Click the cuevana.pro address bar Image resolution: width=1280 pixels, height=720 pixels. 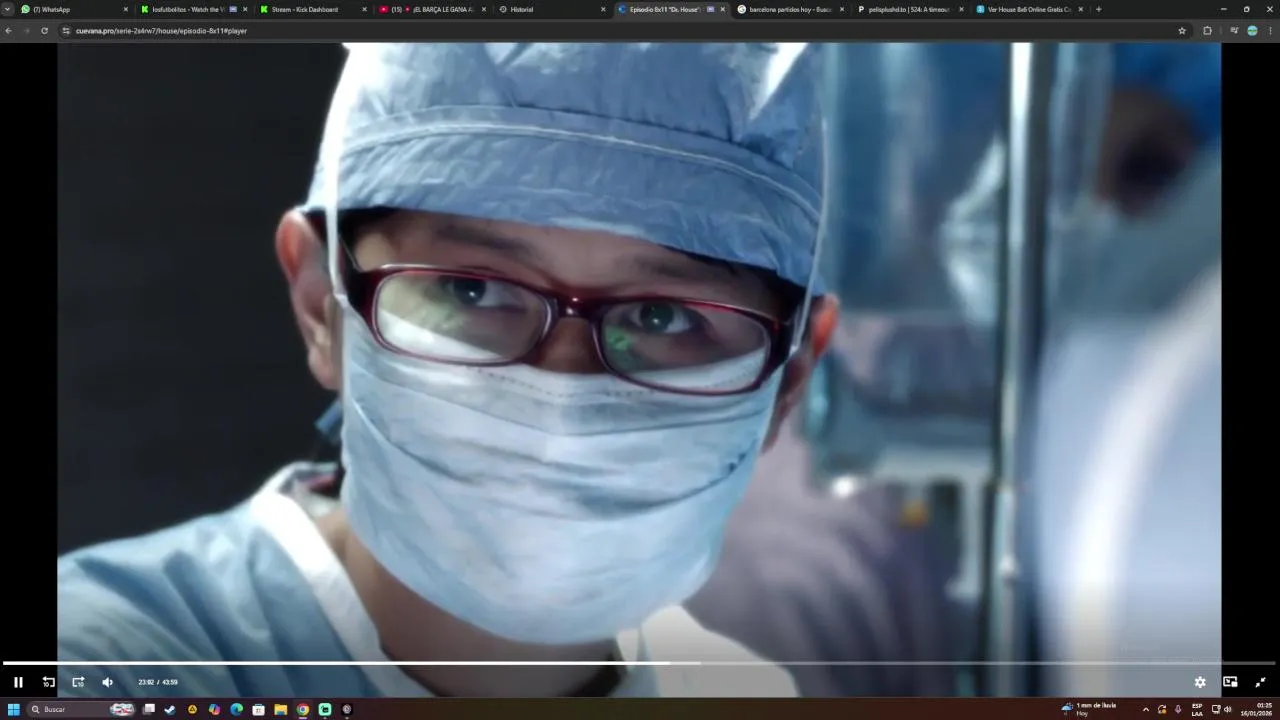(x=620, y=31)
